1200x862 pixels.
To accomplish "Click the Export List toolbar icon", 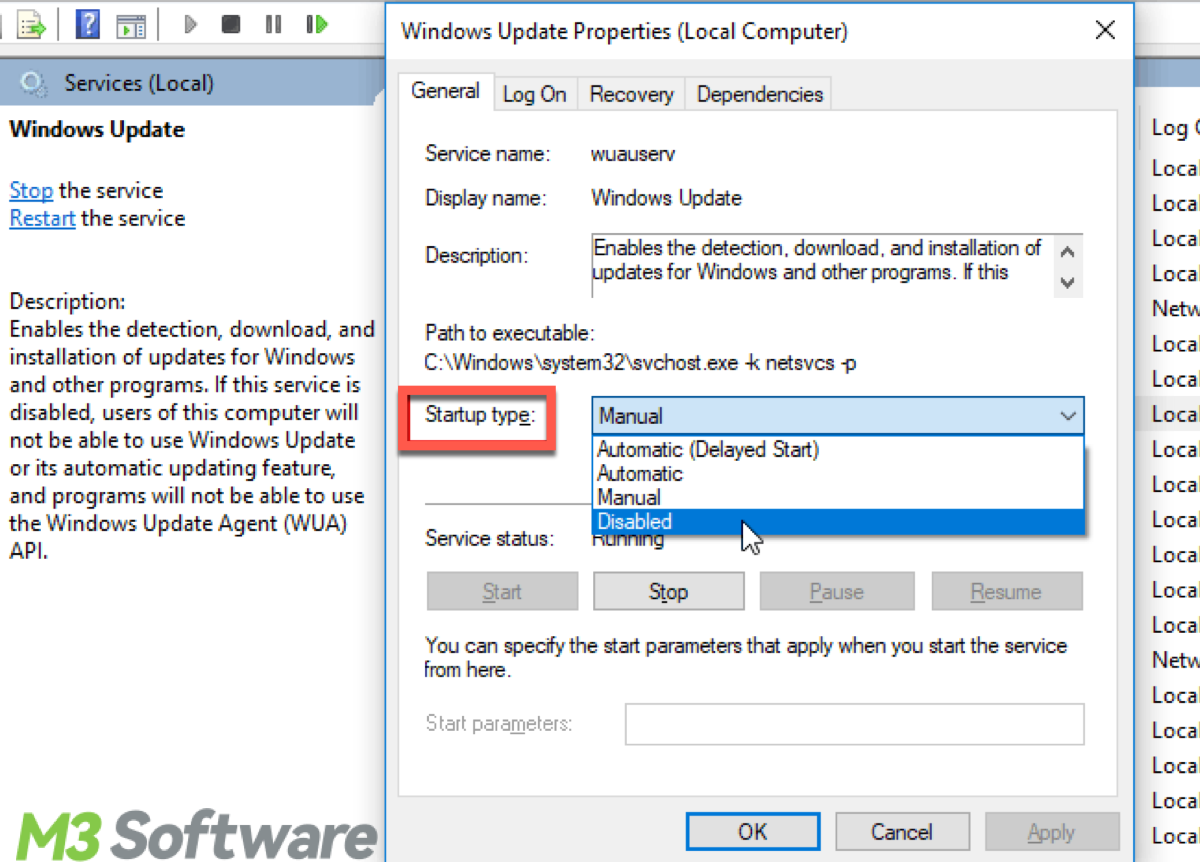I will click(x=32, y=24).
